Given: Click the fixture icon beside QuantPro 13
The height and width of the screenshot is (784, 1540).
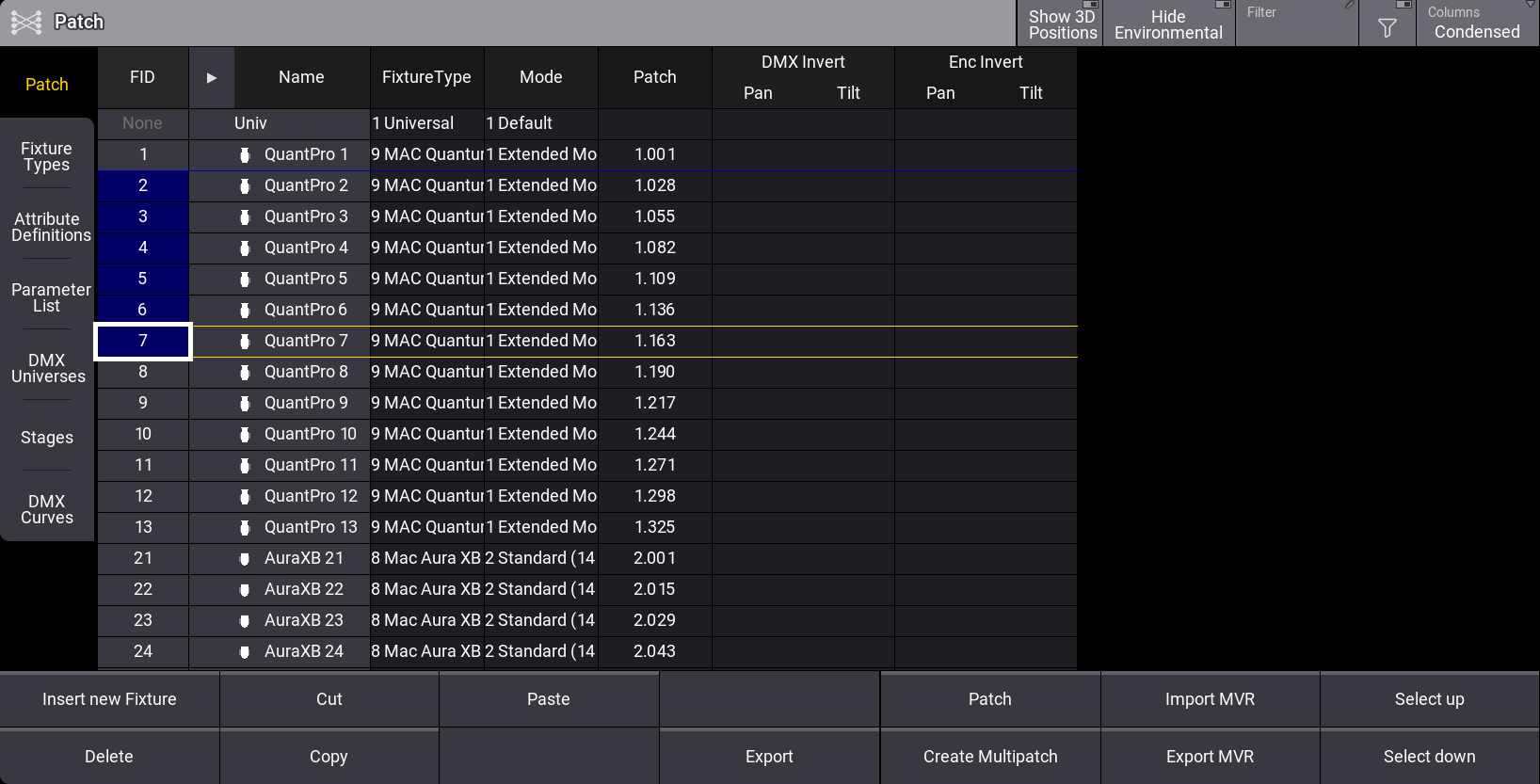Looking at the screenshot, I should 245,528.
